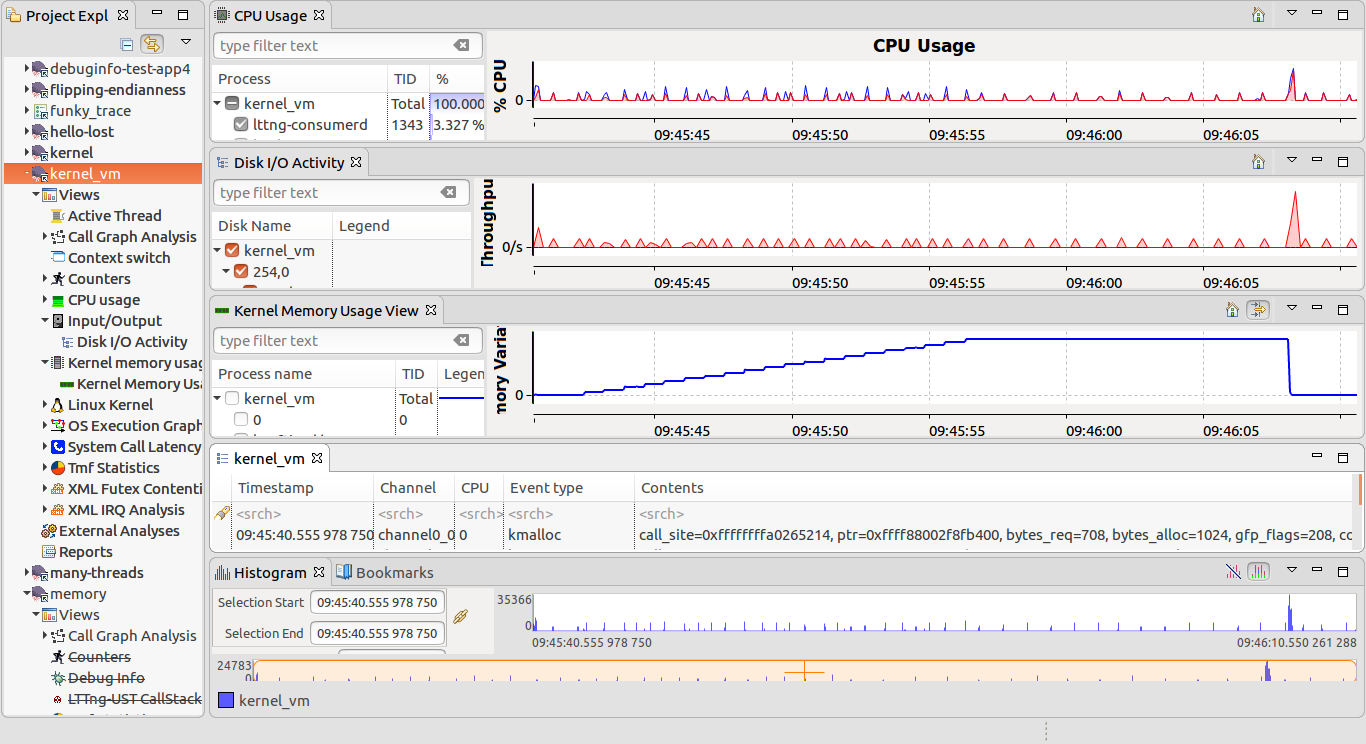This screenshot has height=744, width=1366.
Task: Uncheck the lttng-consumerd process checkbox
Action: [240, 125]
